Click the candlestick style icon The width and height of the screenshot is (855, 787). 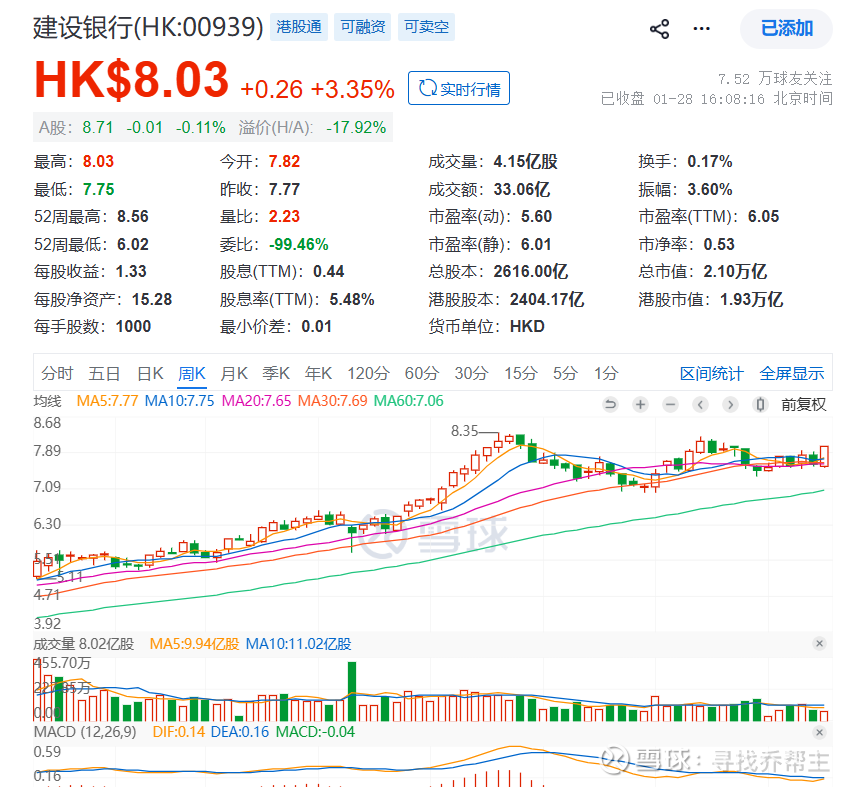click(x=760, y=405)
